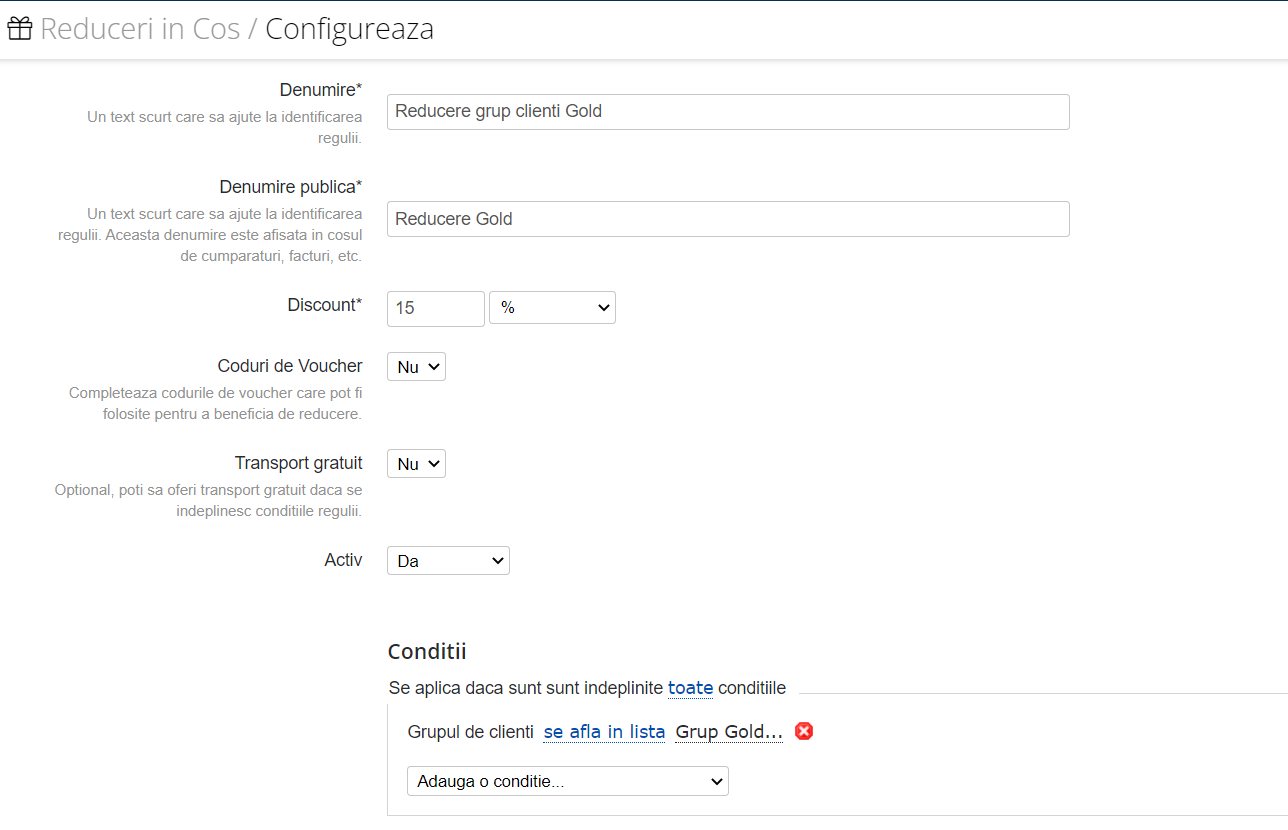
Task: Click the 'Coduri de Voucher' label
Action: pos(290,366)
